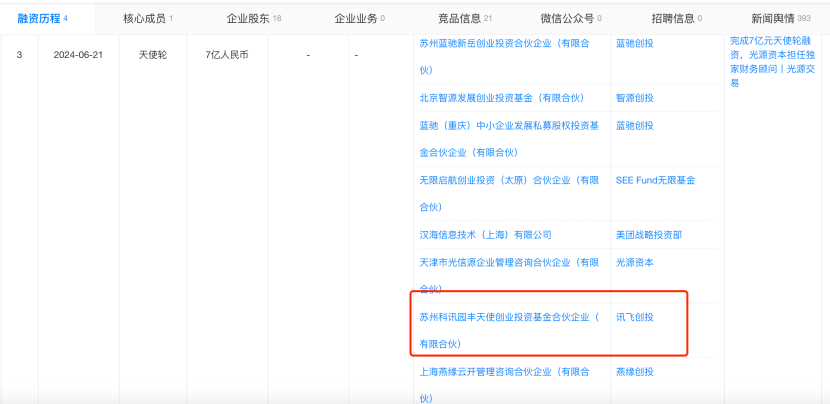The height and width of the screenshot is (404, 830).
Task: Open 蓝驰（重庆）中小企业发展私募股权投资基金 link
Action: pos(509,139)
